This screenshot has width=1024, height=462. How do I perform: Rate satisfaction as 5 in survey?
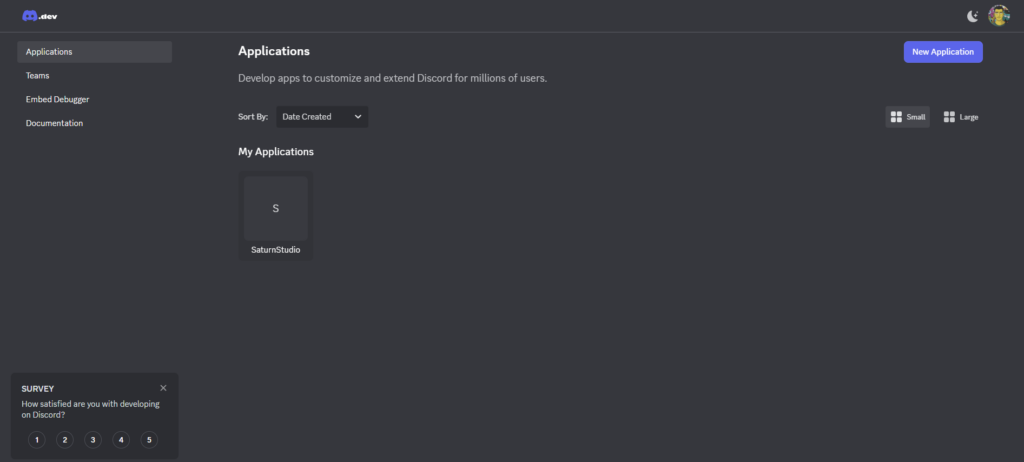pos(149,439)
